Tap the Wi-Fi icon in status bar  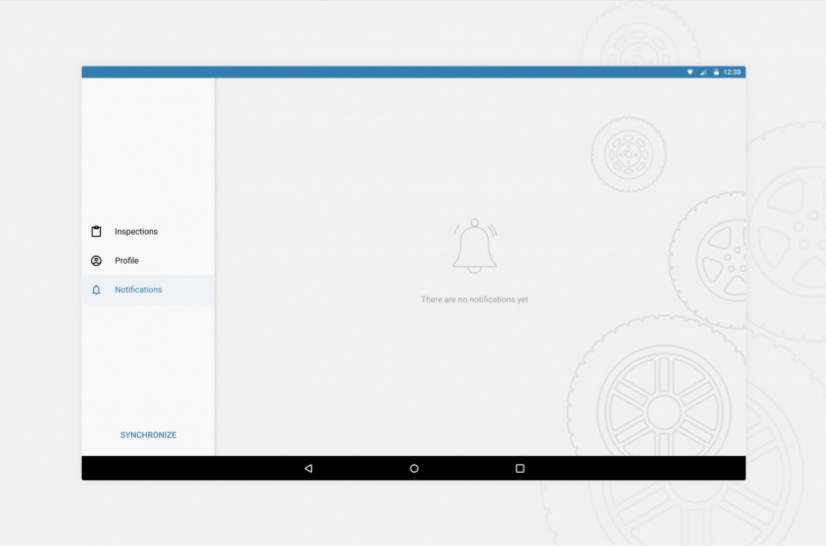[x=690, y=72]
